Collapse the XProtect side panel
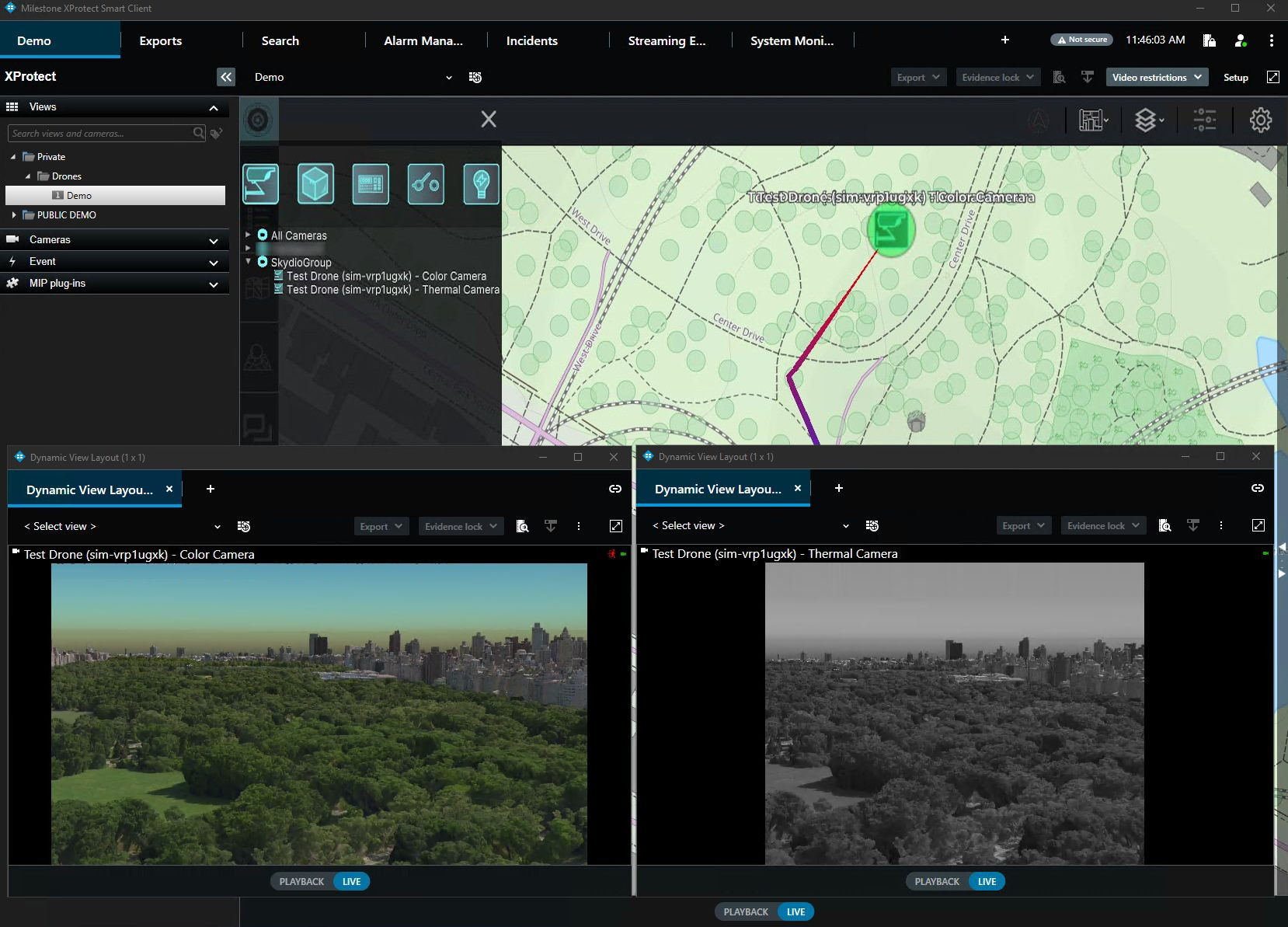1288x927 pixels. tap(226, 77)
